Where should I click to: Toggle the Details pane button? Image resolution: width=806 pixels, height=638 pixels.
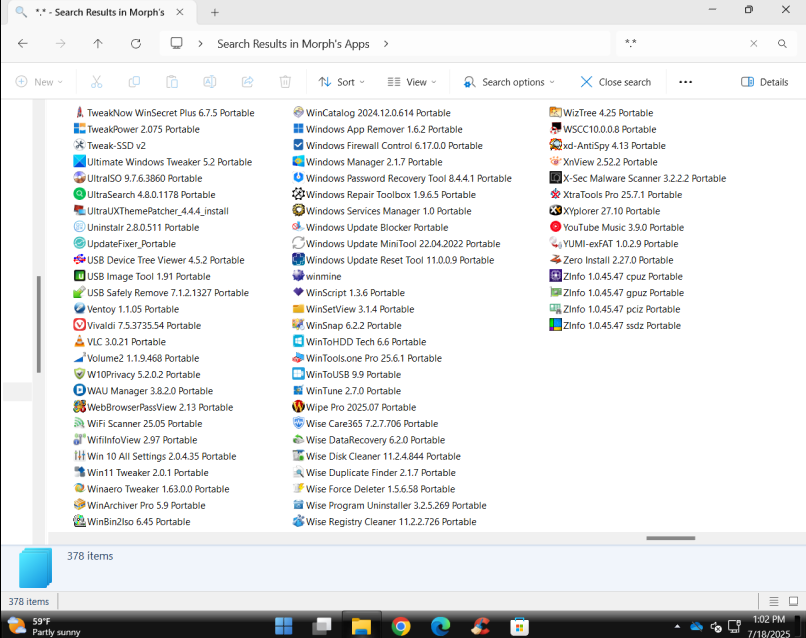coord(764,82)
